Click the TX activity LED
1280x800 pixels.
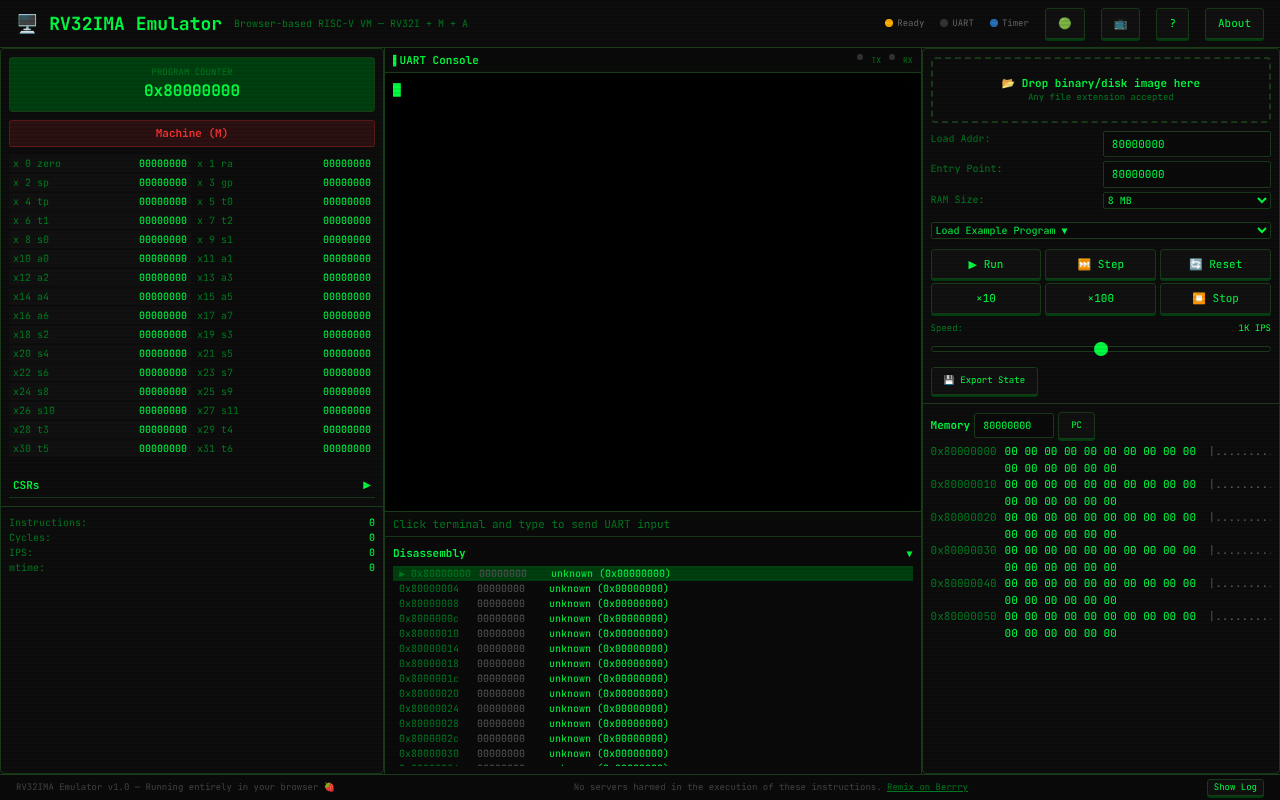[860, 57]
